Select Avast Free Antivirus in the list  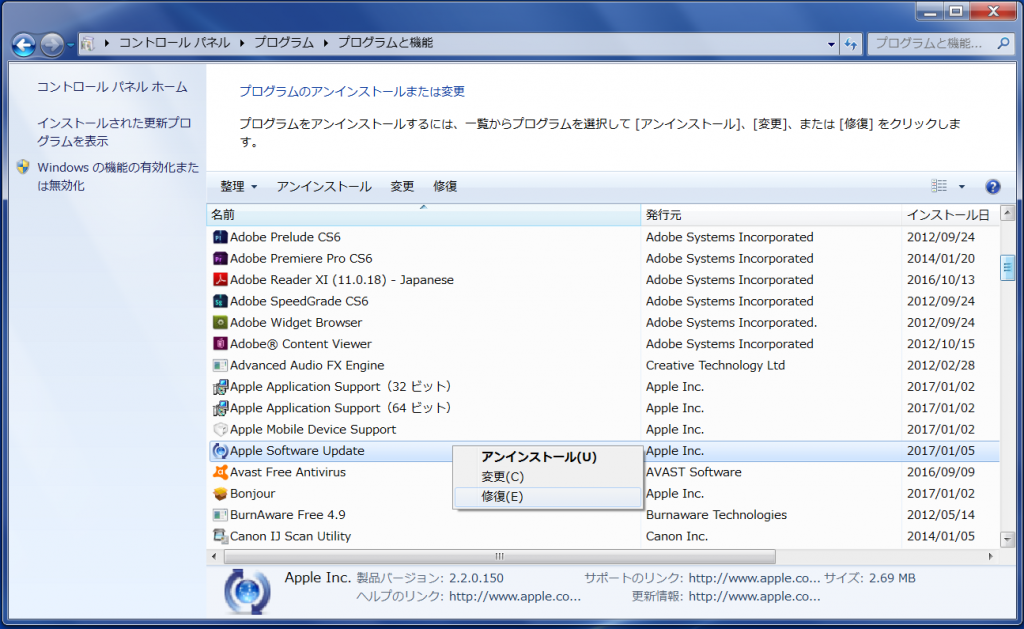pyautogui.click(x=603, y=472)
